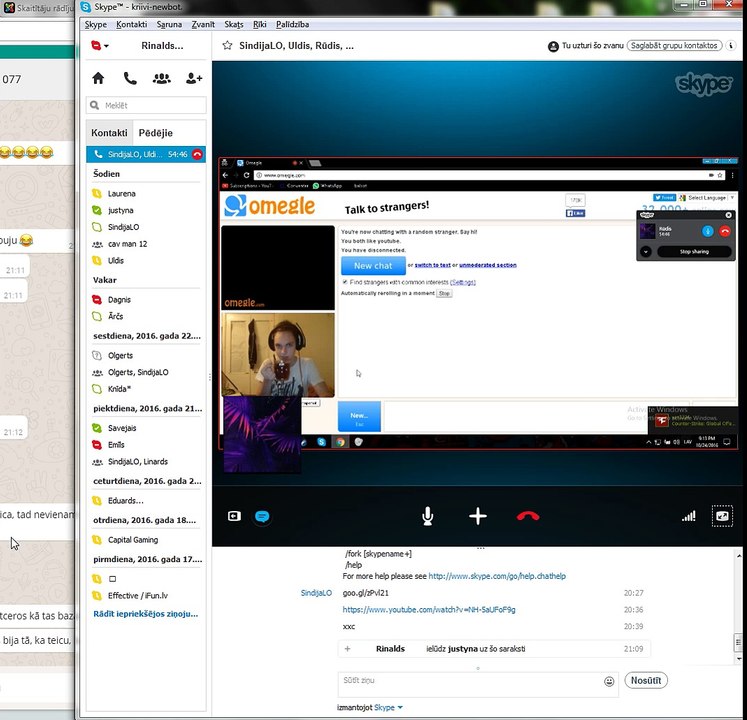Image resolution: width=747 pixels, height=720 pixels.
Task: Open Skype home via the house icon
Action: [98, 78]
